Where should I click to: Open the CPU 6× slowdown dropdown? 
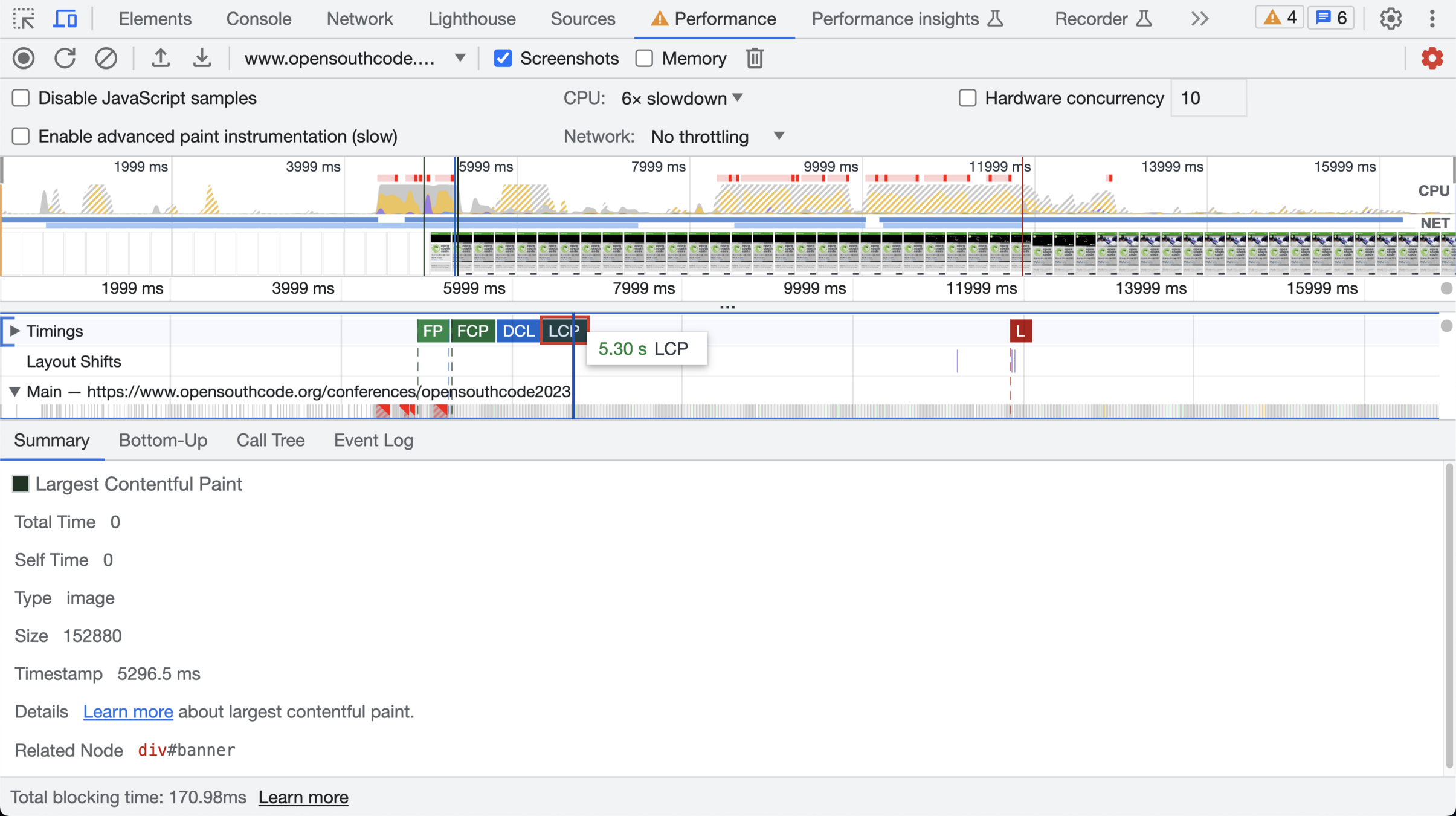[x=682, y=98]
